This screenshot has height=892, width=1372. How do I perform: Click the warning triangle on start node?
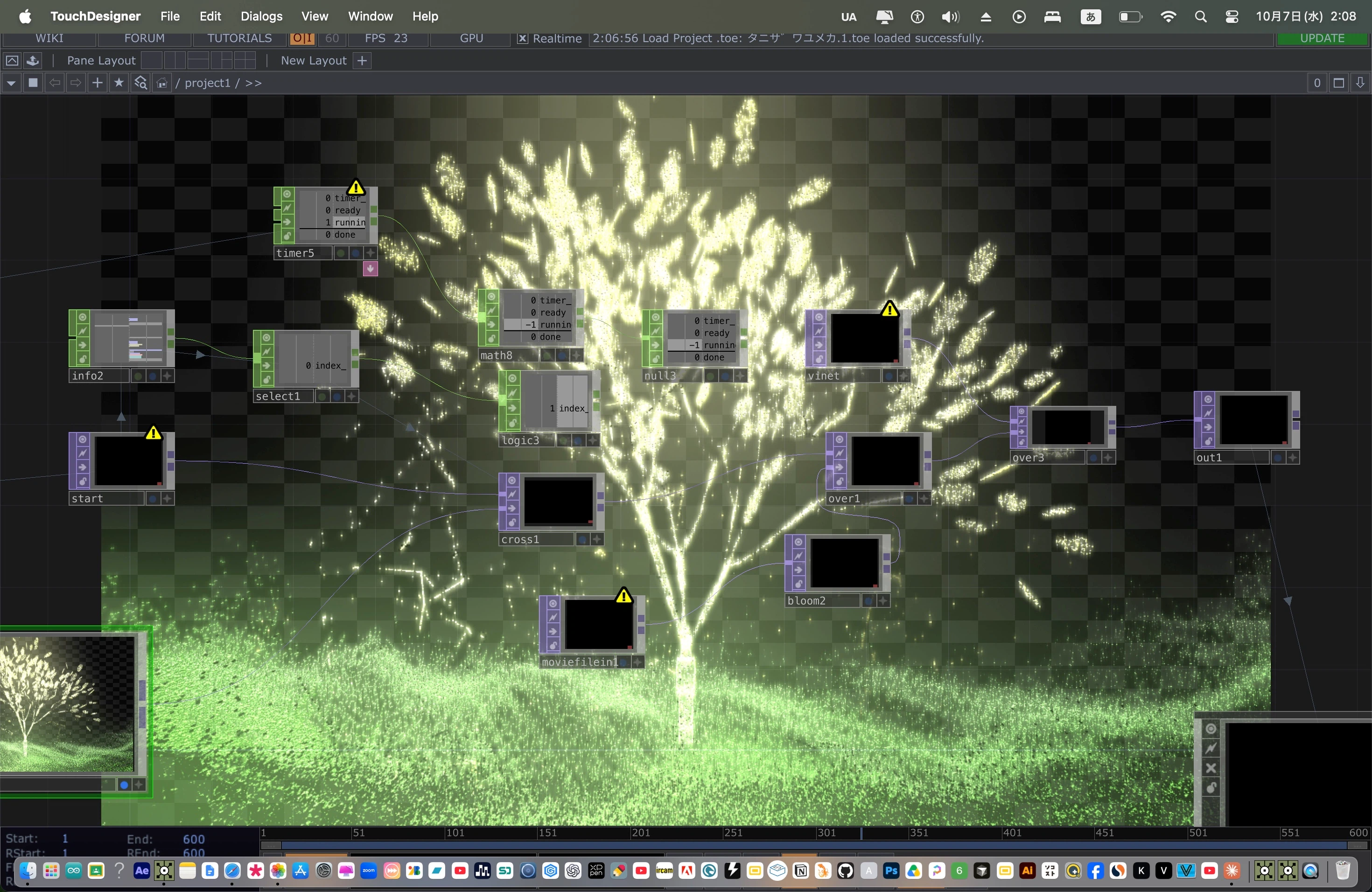coord(154,432)
